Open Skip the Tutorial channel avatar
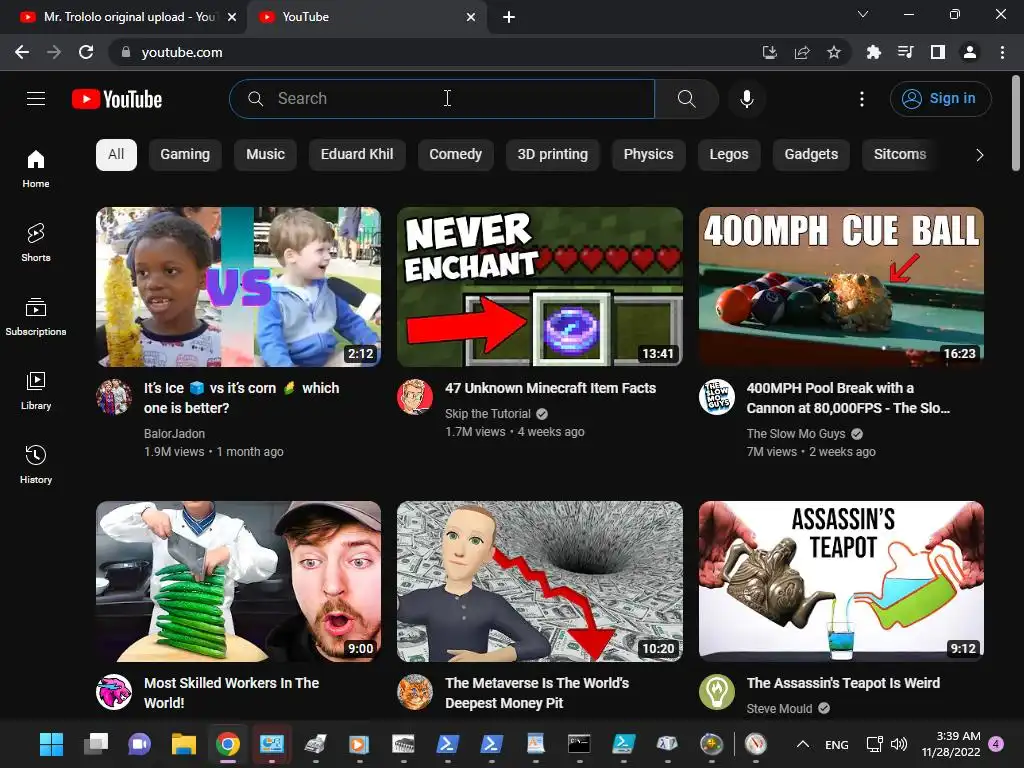 [x=415, y=396]
